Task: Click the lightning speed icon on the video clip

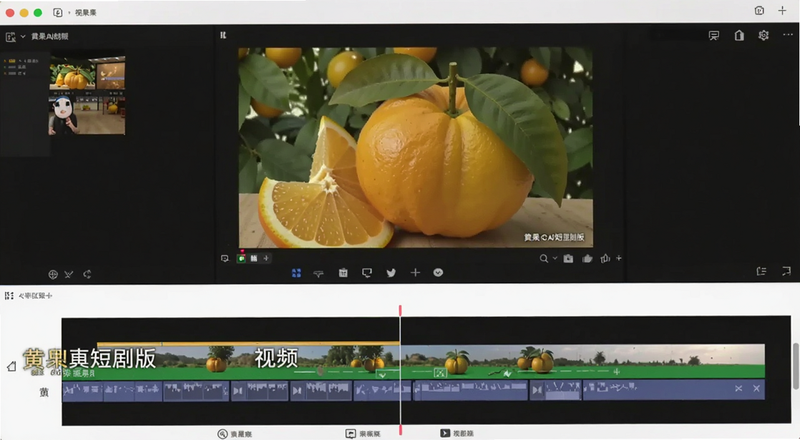Action: tap(507, 373)
